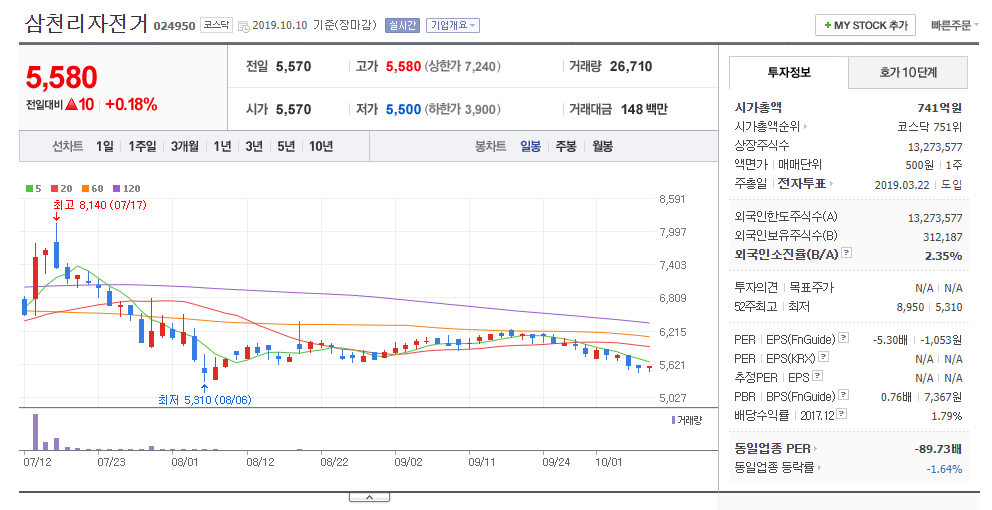Click arrow icon beside 전자투표
Image resolution: width=992 pixels, height=510 pixels.
[831, 183]
